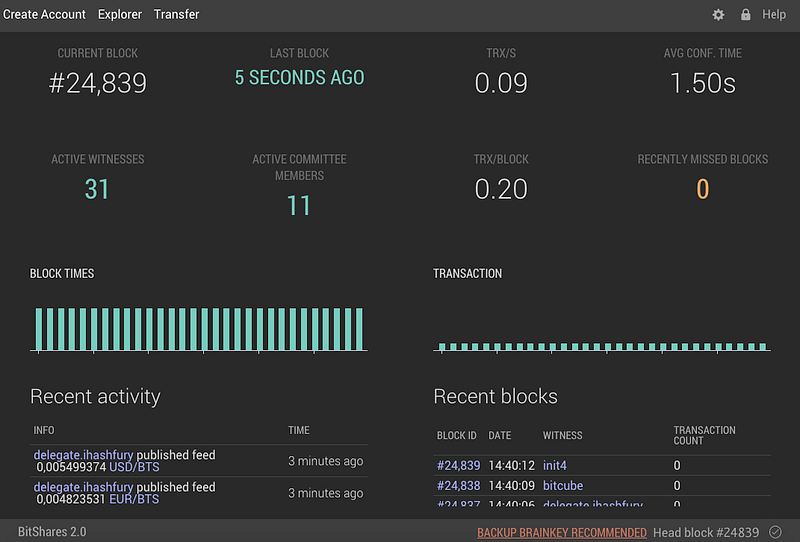Open the EUR/BTS market link
This screenshot has width=800, height=542.
[x=134, y=499]
